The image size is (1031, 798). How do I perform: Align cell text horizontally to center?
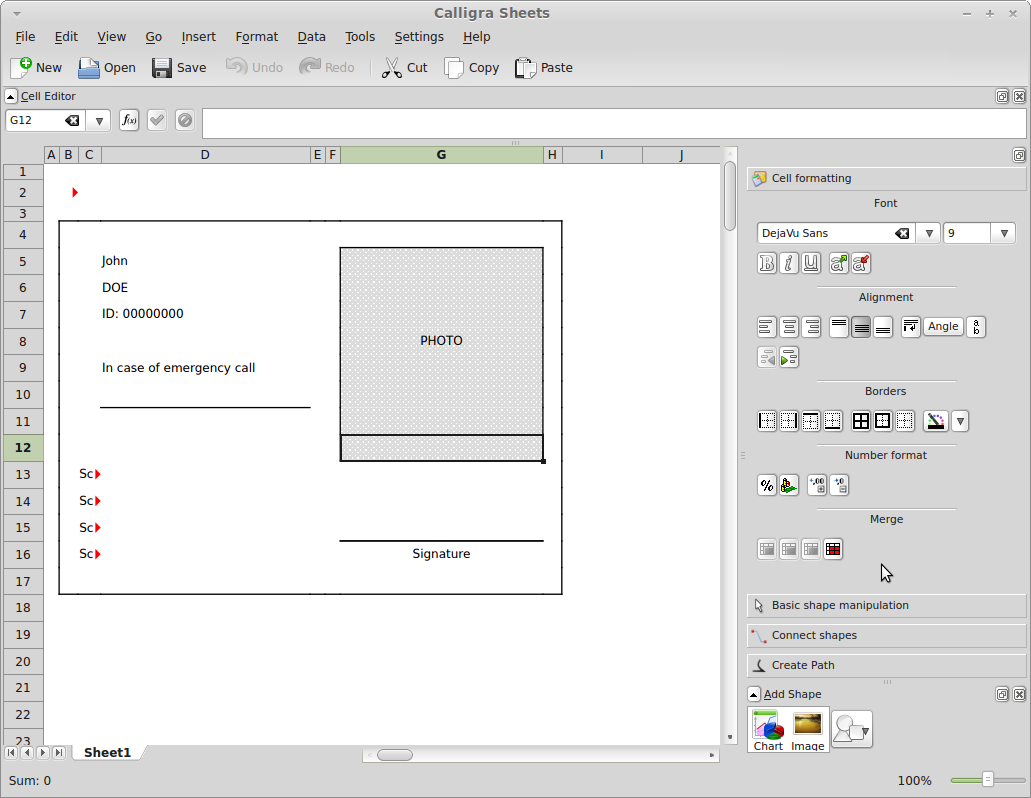click(x=789, y=327)
